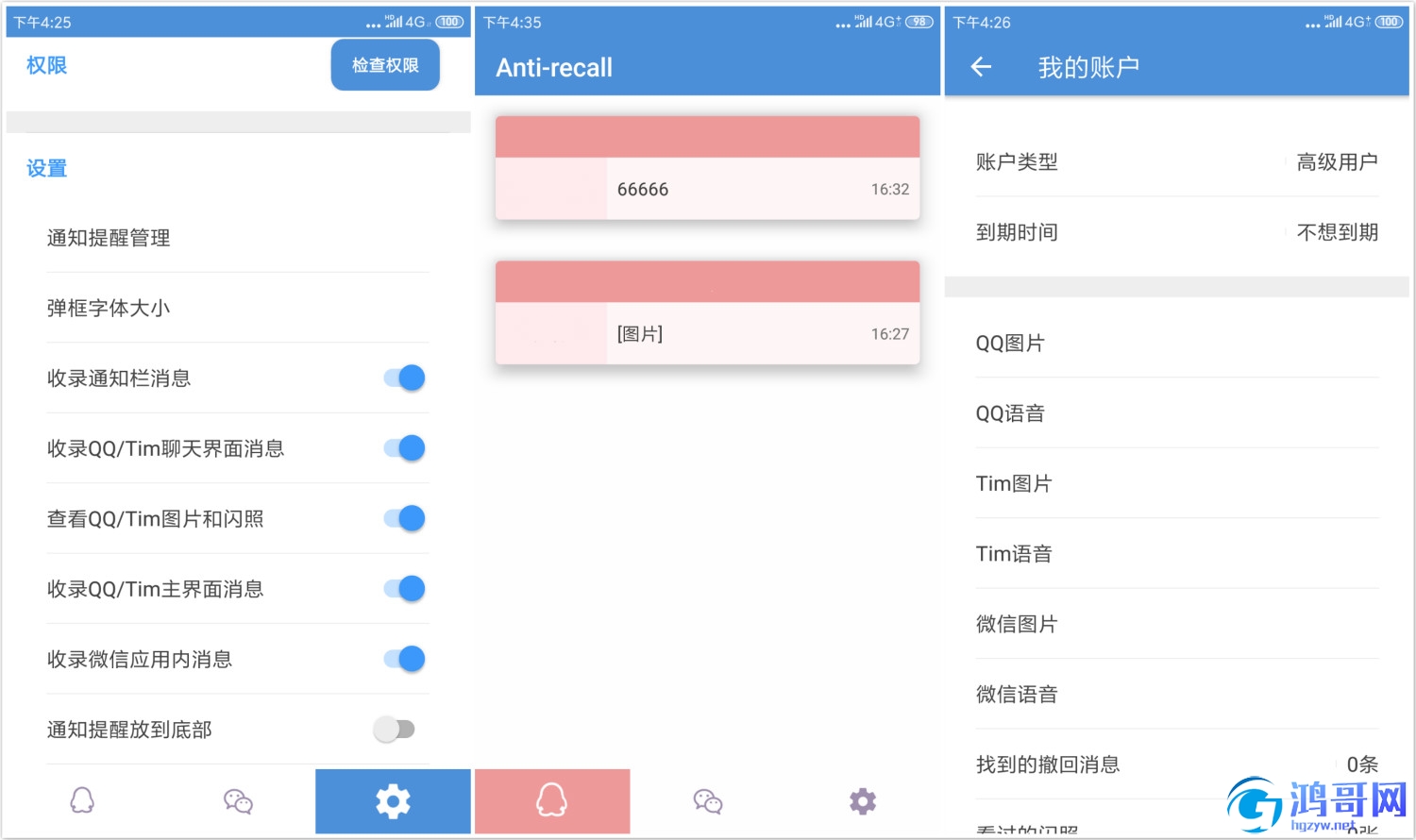Switch to WeChat tab in Anti-recall screen

(x=708, y=801)
